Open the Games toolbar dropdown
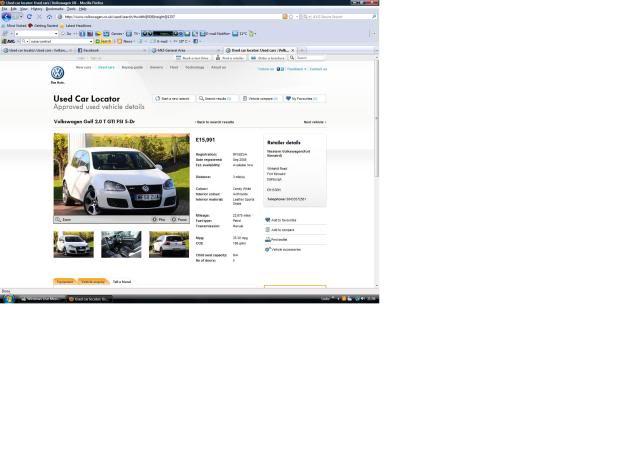 point(116,34)
